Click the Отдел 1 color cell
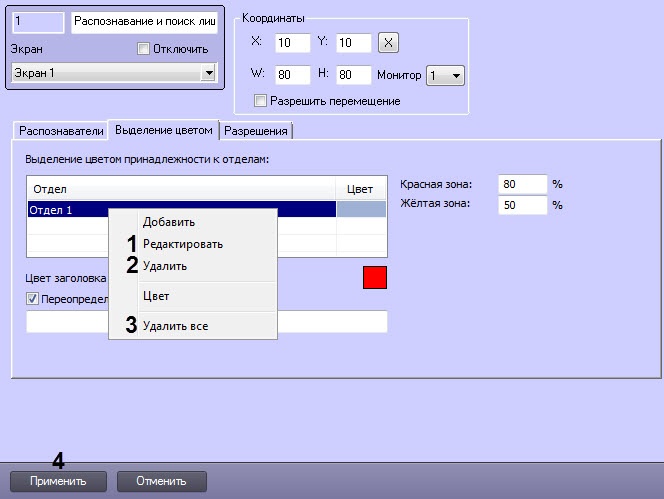The image size is (664, 499). tap(360, 210)
